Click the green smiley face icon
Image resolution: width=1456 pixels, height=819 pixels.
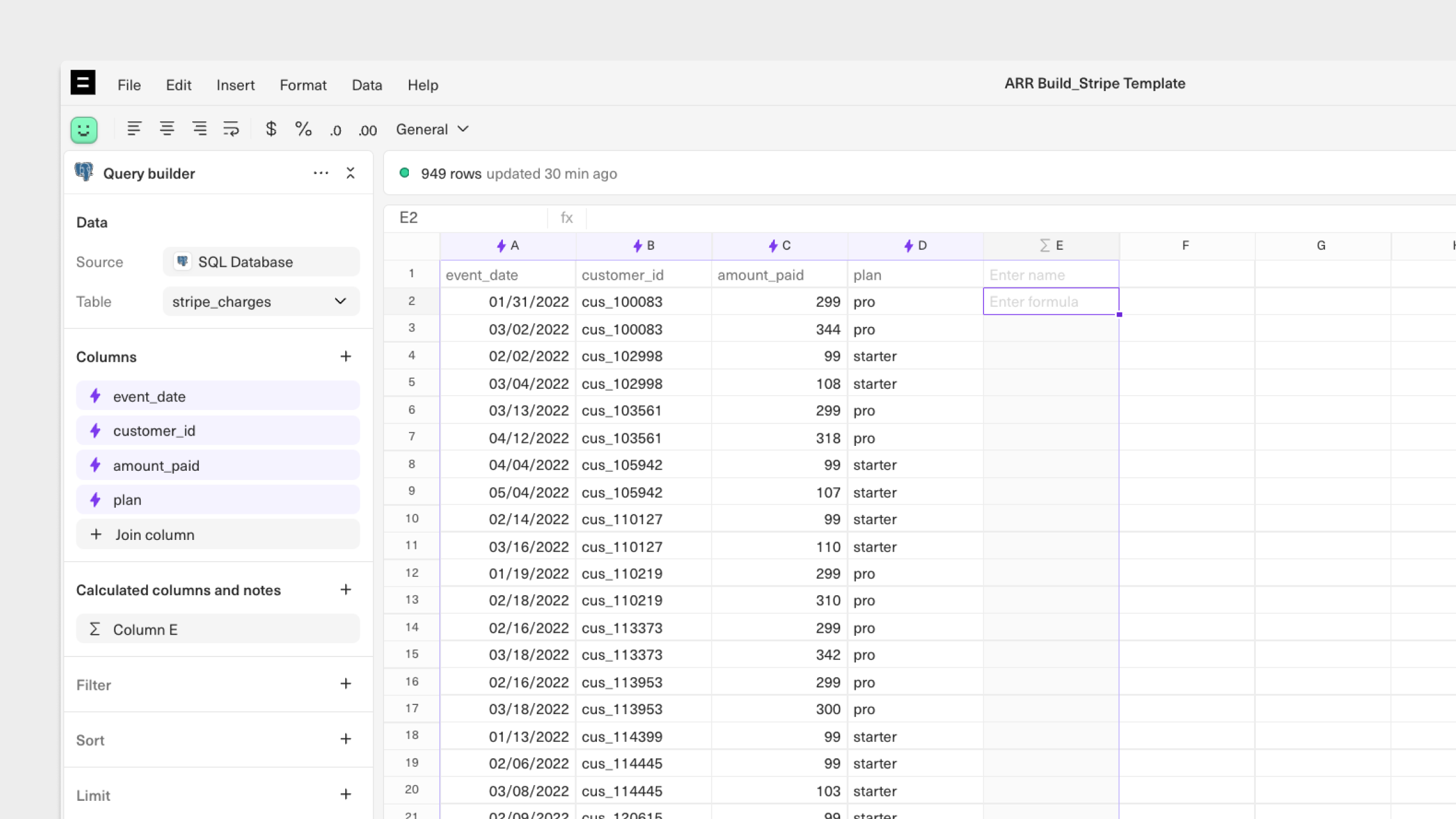click(x=84, y=129)
